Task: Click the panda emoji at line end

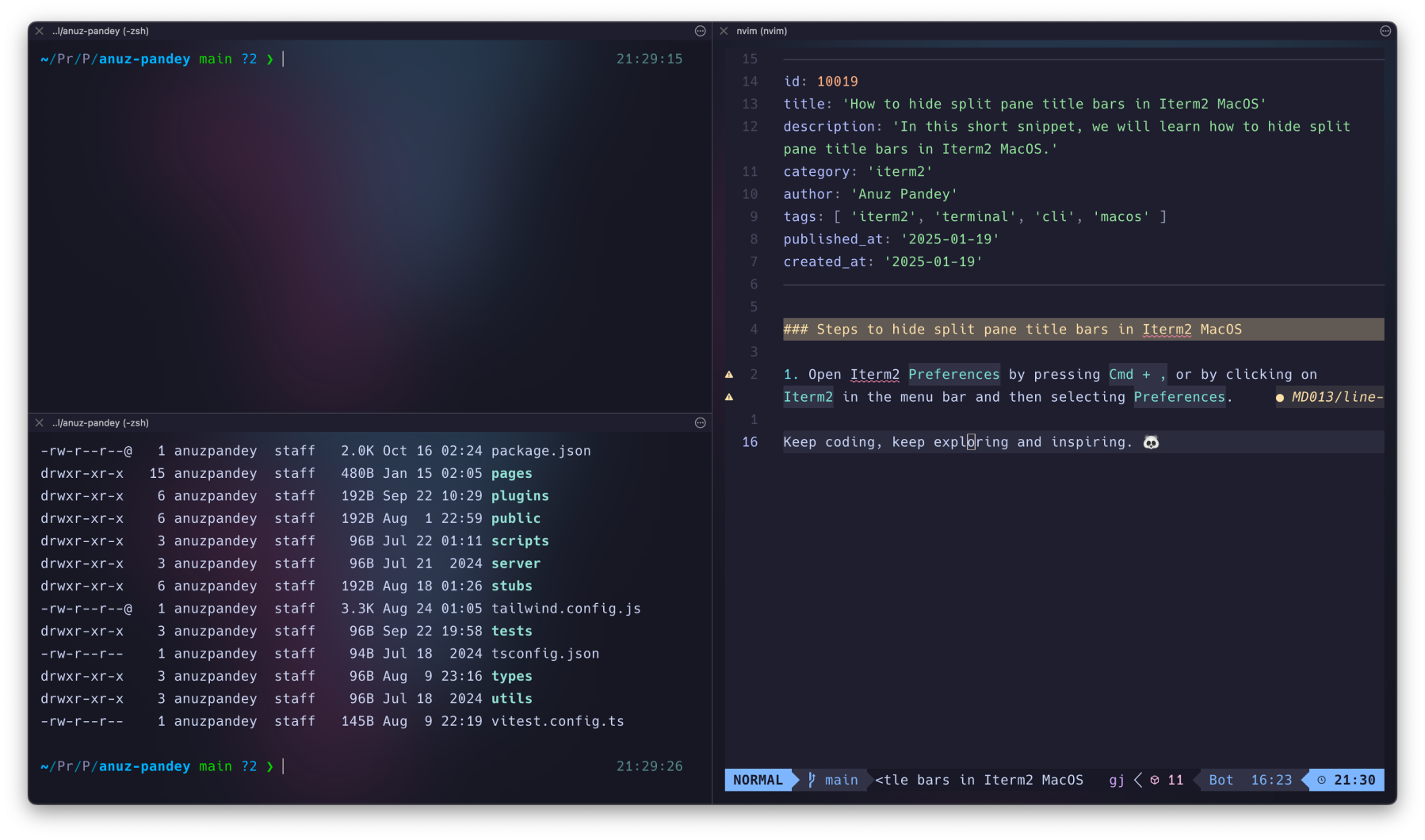Action: [1151, 442]
